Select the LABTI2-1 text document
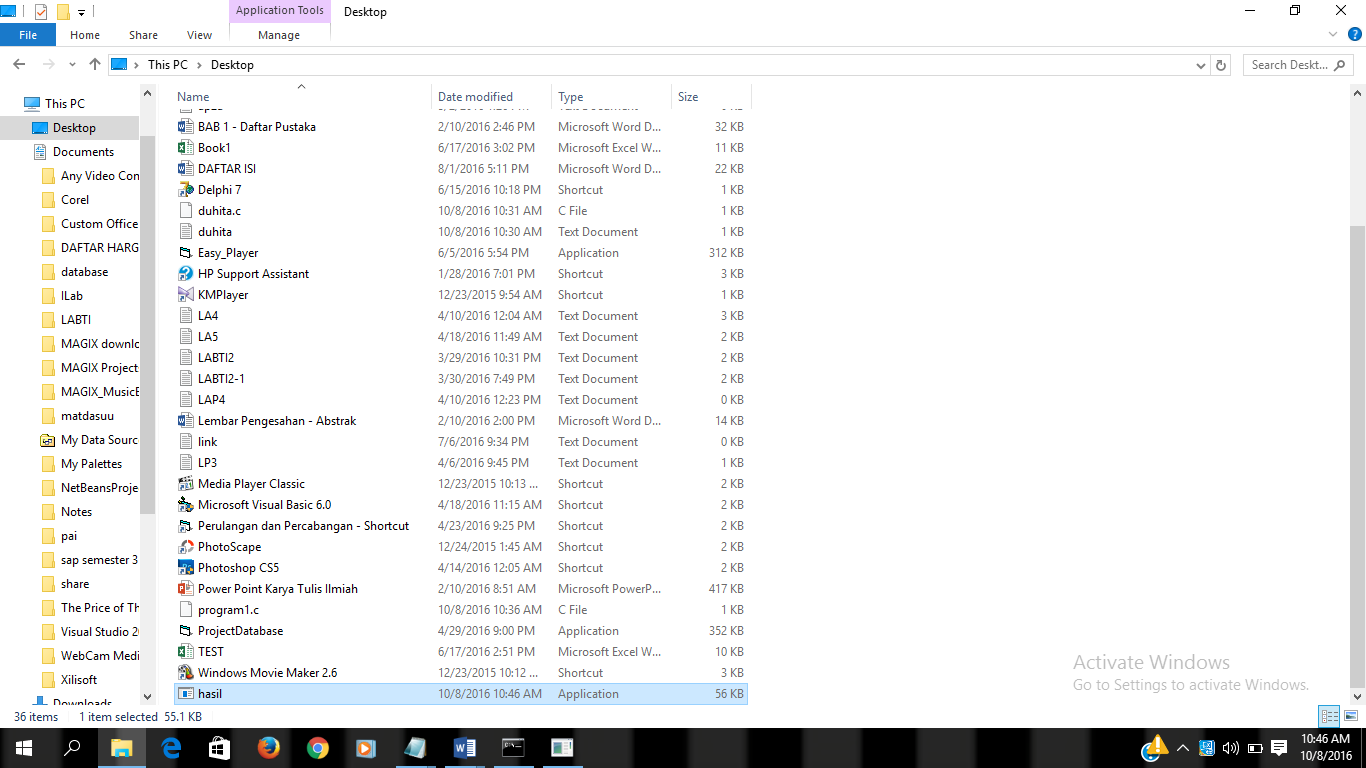Screen dimensions: 1366x768 (221, 379)
